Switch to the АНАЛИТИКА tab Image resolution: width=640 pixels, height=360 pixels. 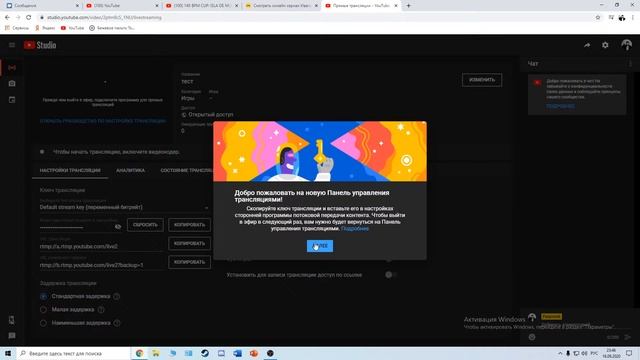[130, 170]
